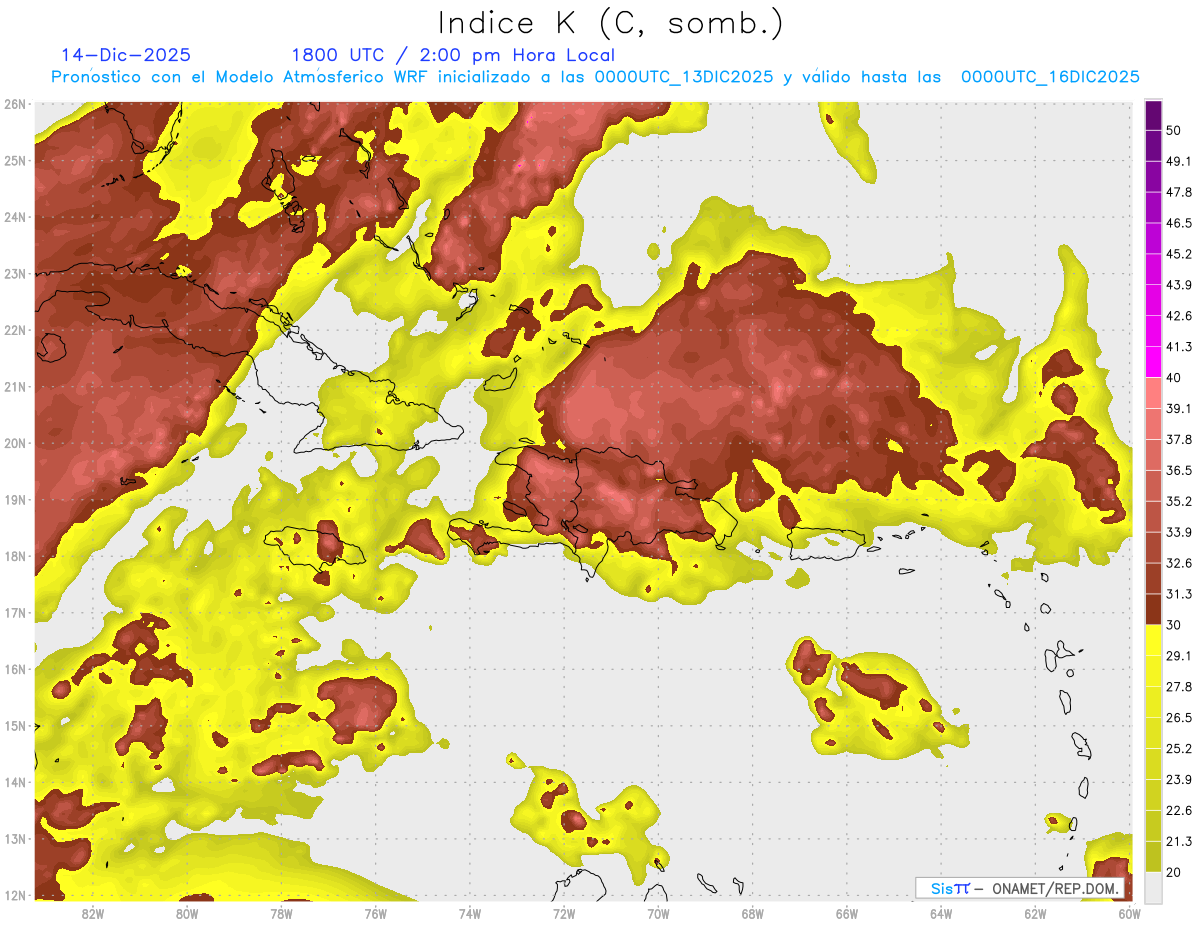The height and width of the screenshot is (927, 1200).
Task: Click the latitude label "20N"
Action: (x=15, y=443)
